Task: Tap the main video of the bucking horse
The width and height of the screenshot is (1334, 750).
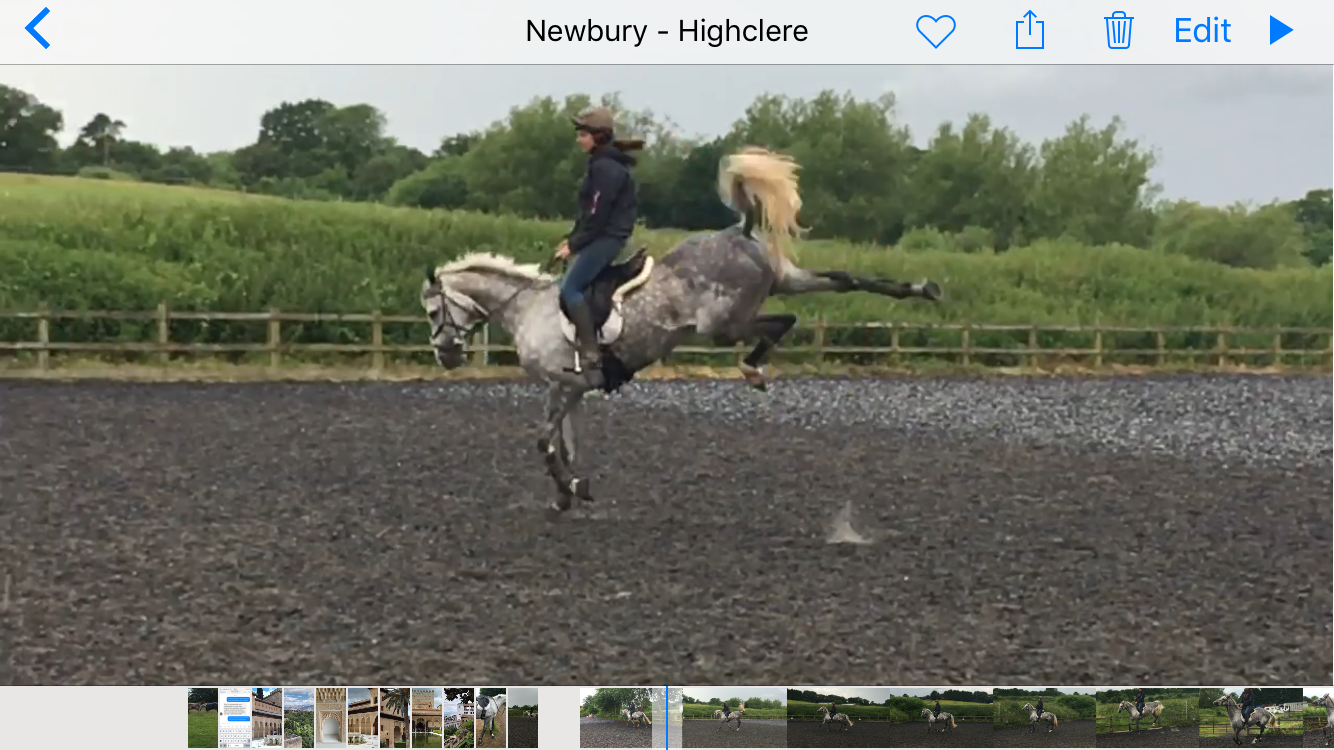Action: [667, 375]
